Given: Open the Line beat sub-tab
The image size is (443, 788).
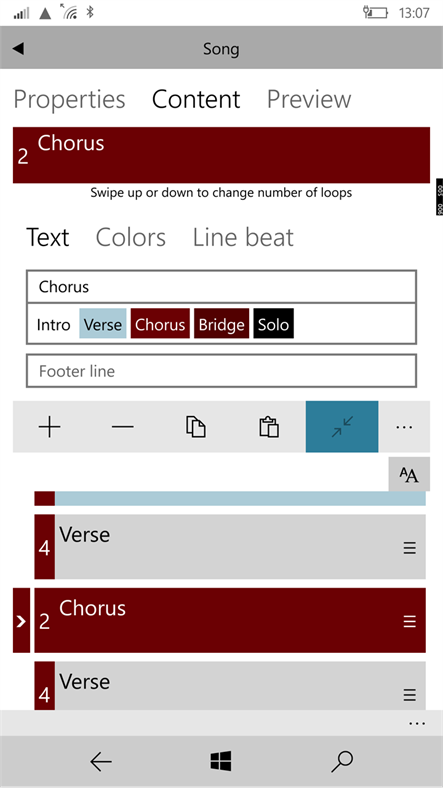Looking at the screenshot, I should click(x=243, y=237).
